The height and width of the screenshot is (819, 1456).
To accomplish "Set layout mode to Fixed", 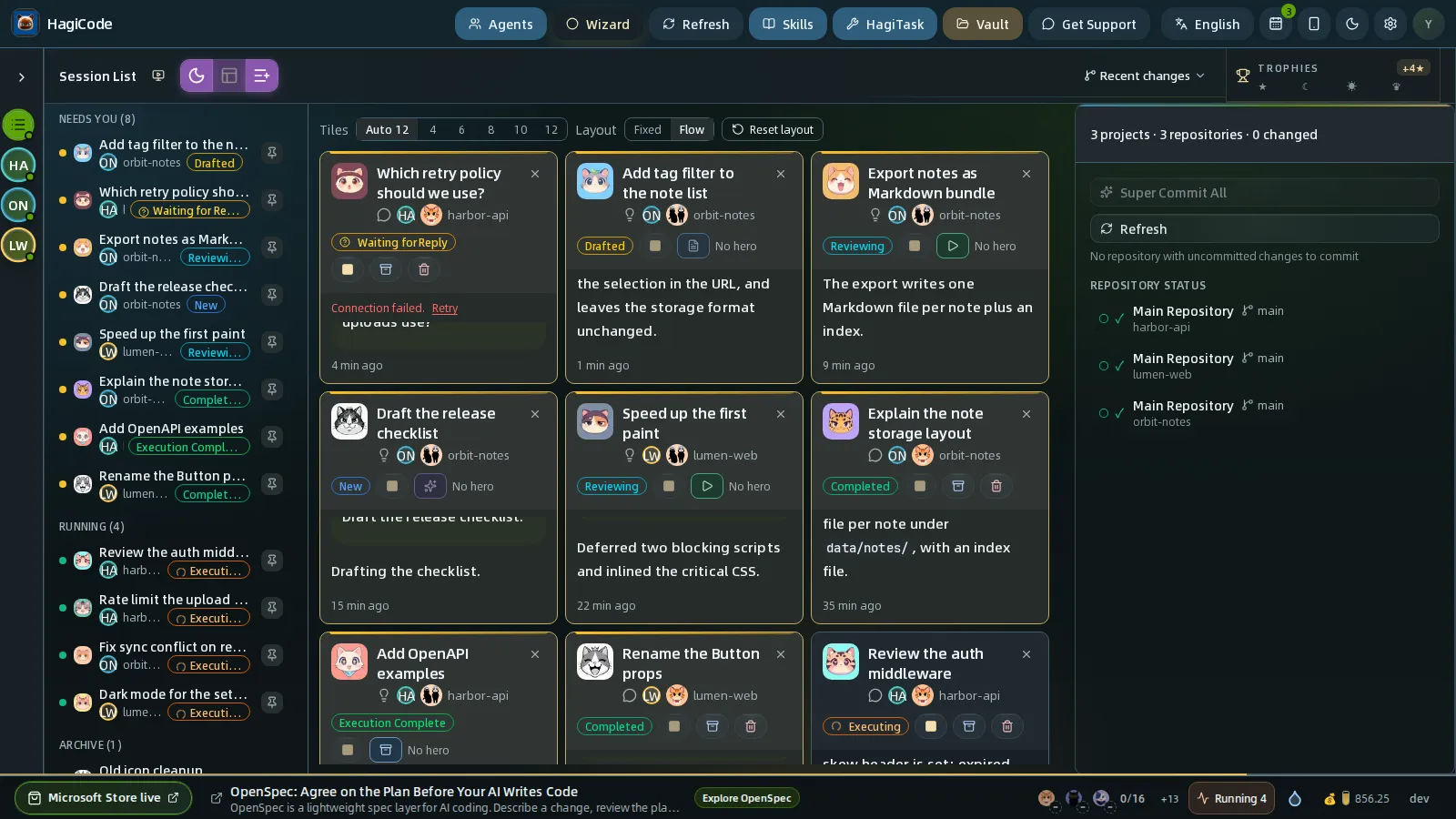I will (x=647, y=129).
